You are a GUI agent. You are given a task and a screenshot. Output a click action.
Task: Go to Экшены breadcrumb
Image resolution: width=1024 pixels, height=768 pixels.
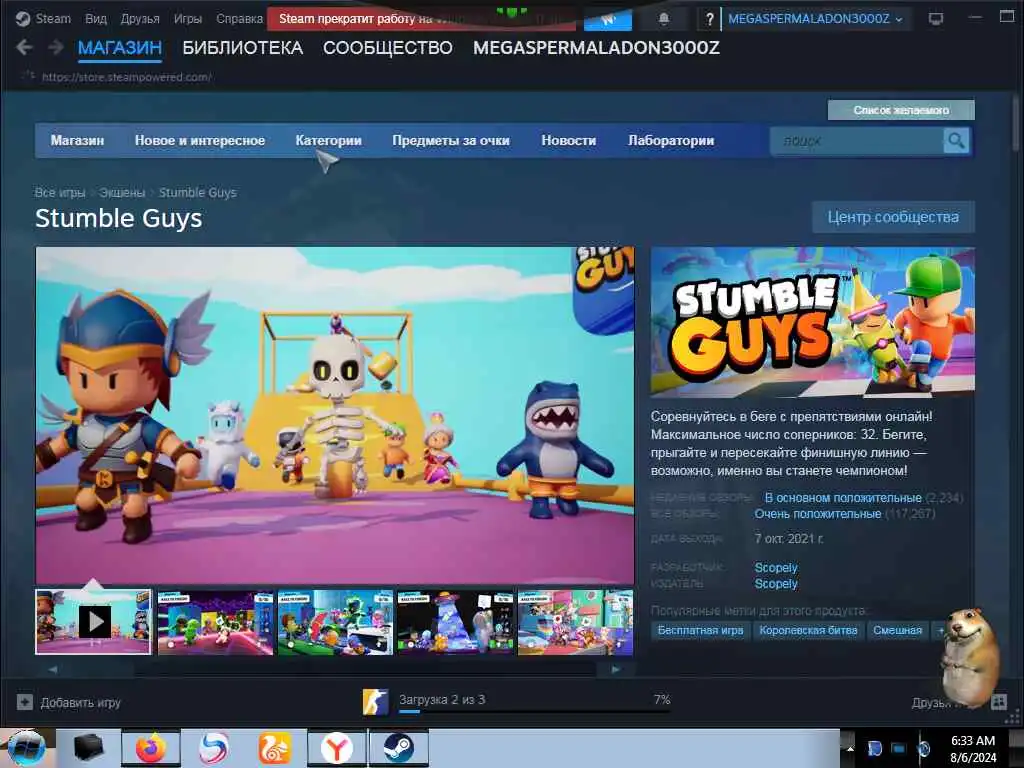[x=122, y=193]
